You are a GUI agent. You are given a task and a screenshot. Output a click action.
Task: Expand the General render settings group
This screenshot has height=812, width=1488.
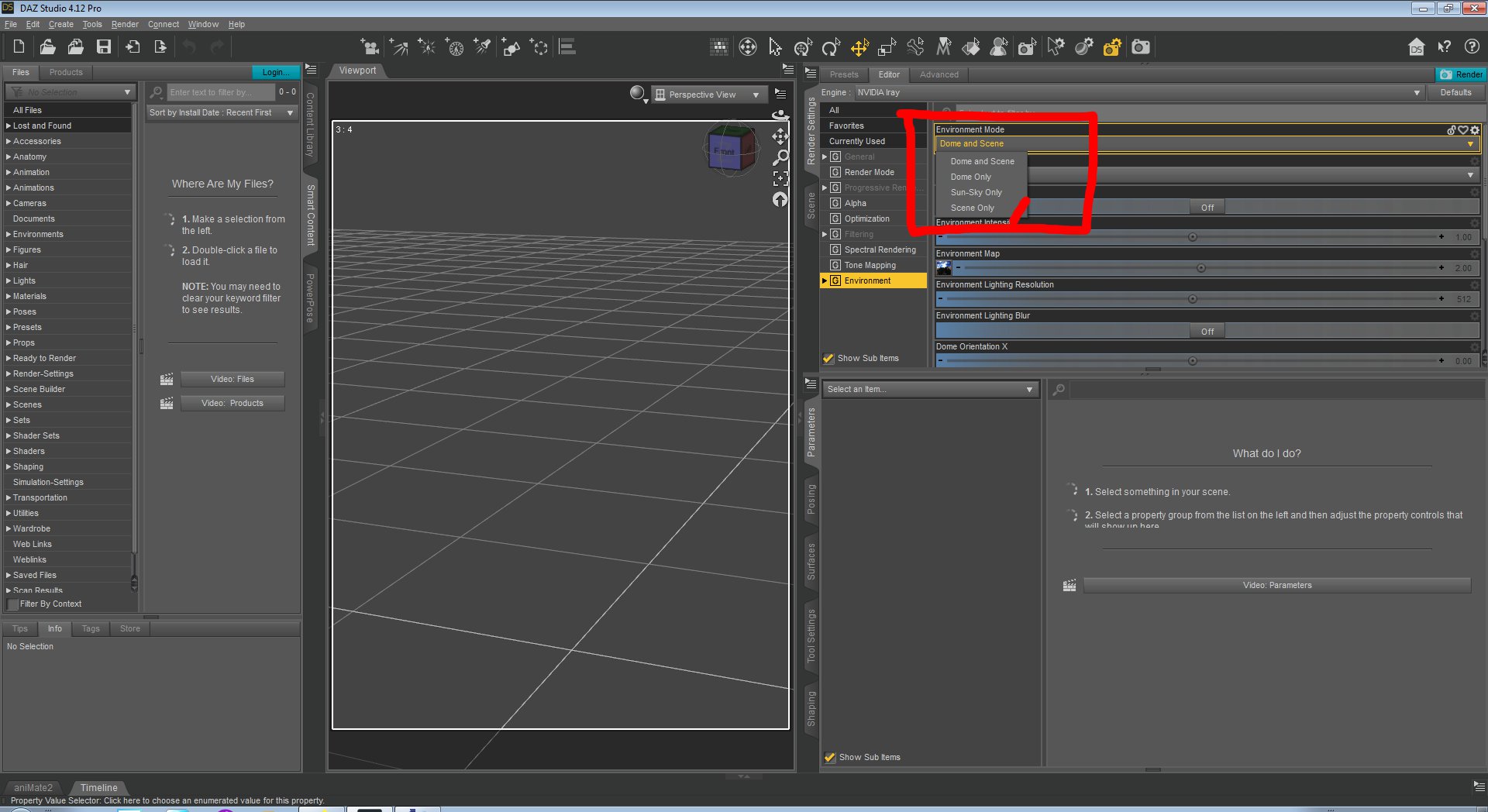[825, 157]
